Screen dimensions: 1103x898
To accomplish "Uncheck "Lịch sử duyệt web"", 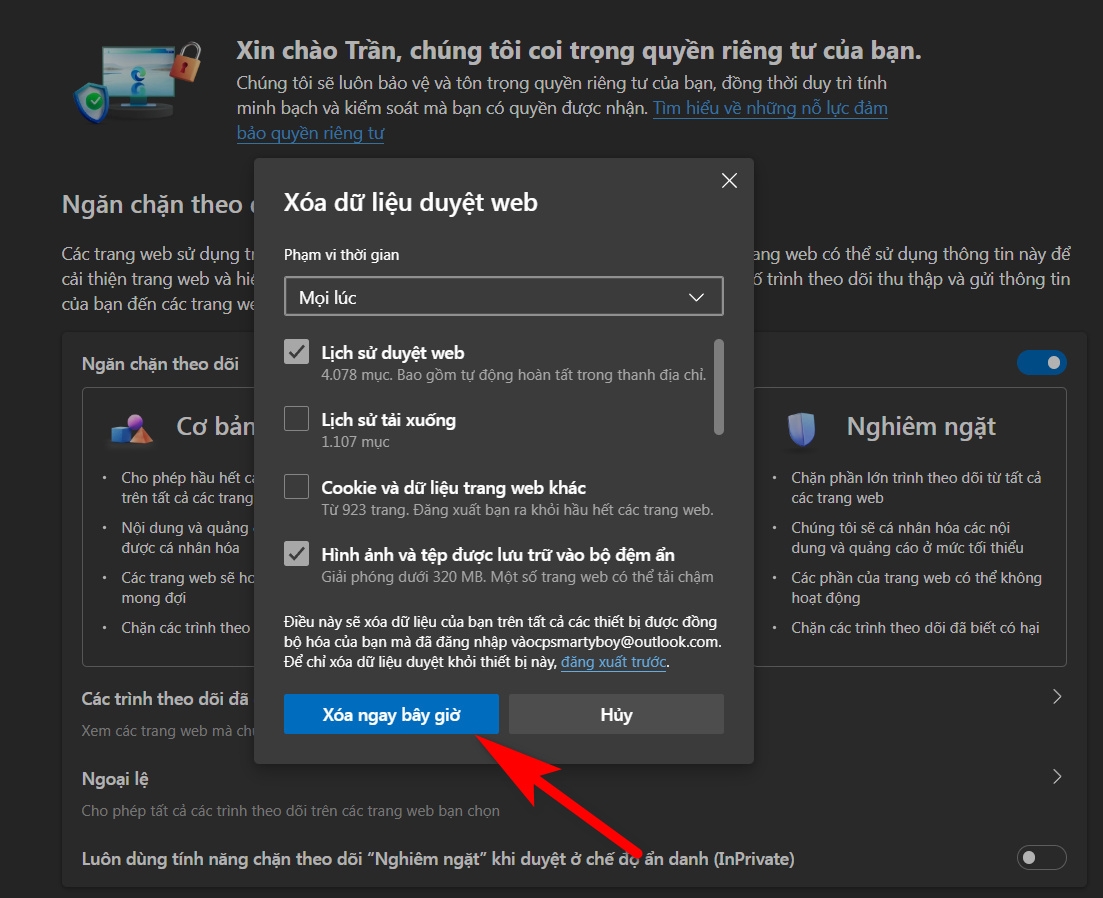I will [296, 350].
